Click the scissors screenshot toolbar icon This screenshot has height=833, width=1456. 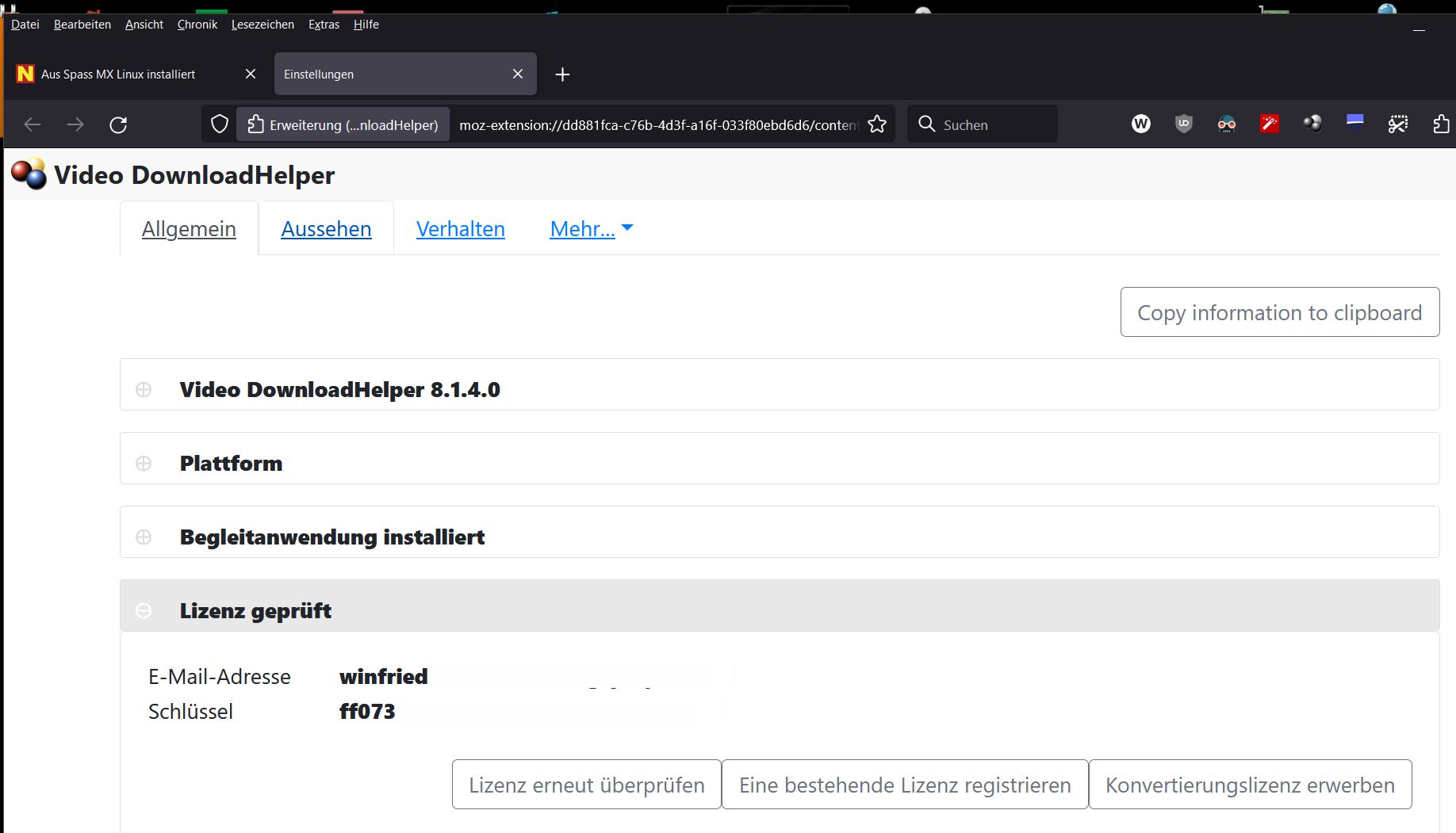click(1398, 124)
